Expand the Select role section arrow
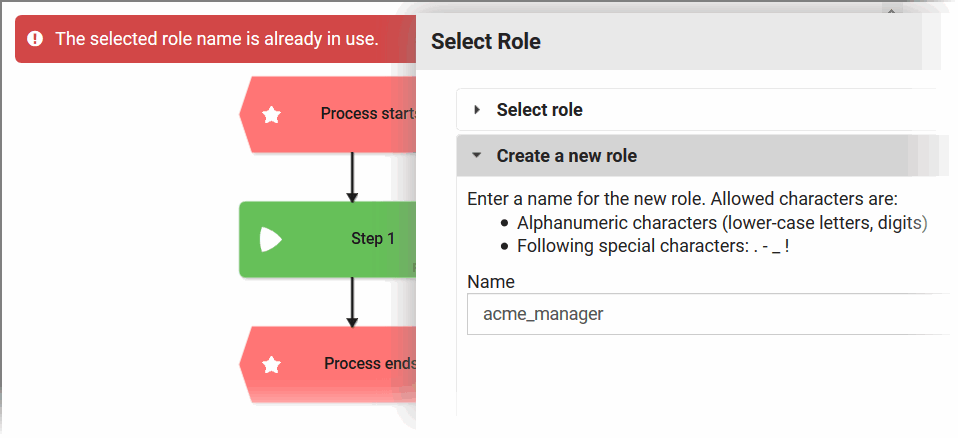Viewport: 958px width, 438px height. click(477, 110)
